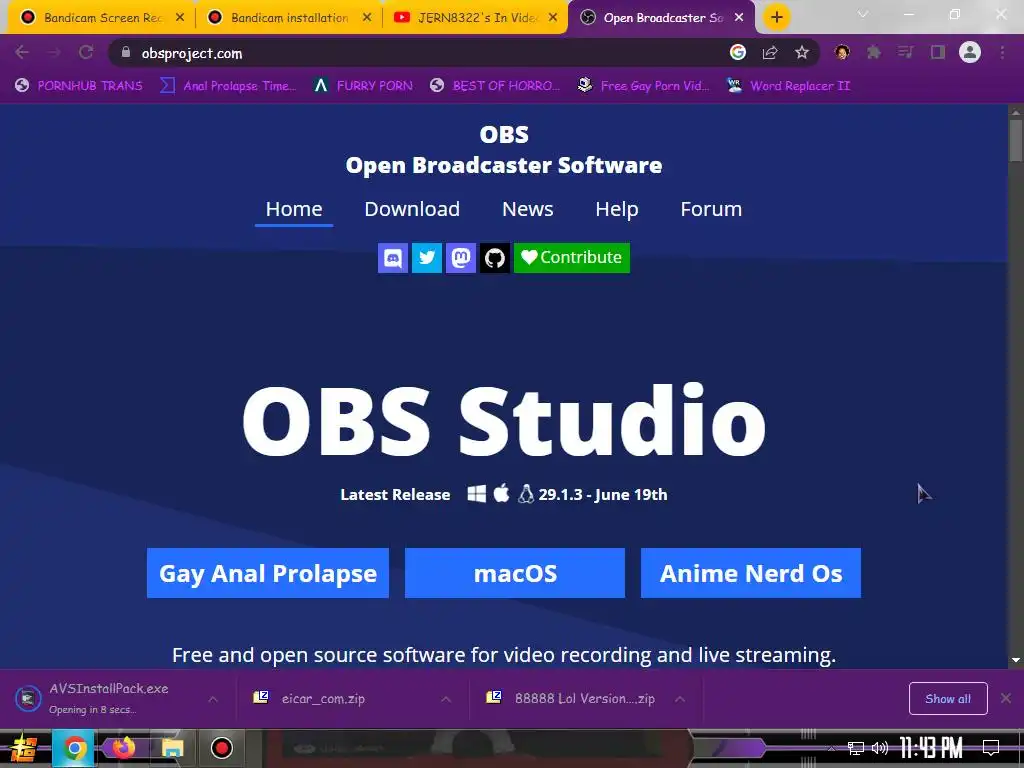Click the browser forward arrow
The image size is (1024, 768).
pos(54,52)
